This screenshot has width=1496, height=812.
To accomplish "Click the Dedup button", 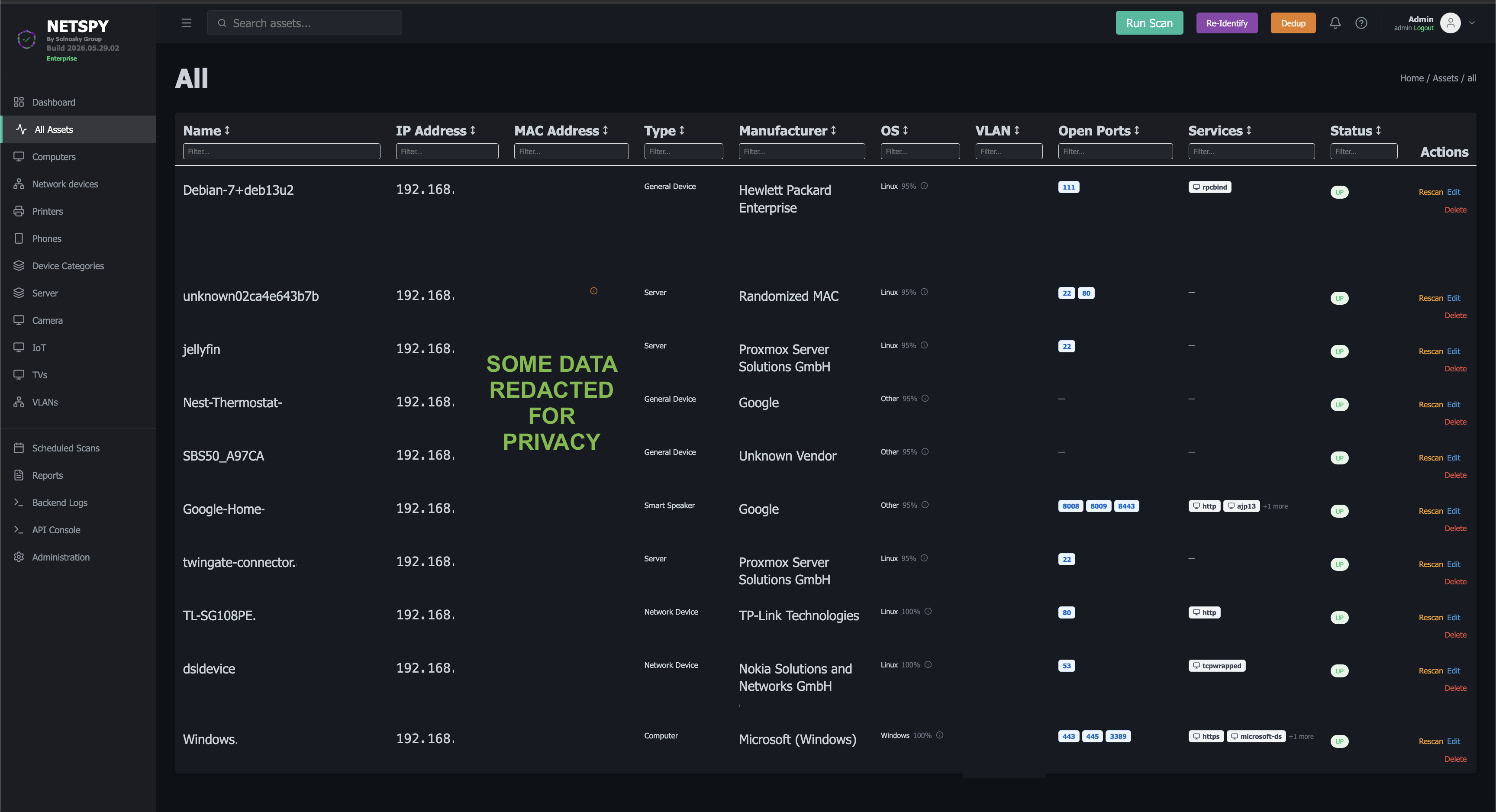I will pyautogui.click(x=1293, y=23).
